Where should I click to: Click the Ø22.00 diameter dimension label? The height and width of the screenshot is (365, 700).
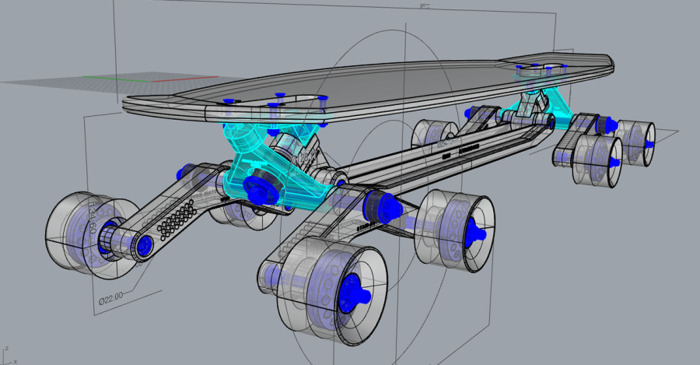coord(111,298)
